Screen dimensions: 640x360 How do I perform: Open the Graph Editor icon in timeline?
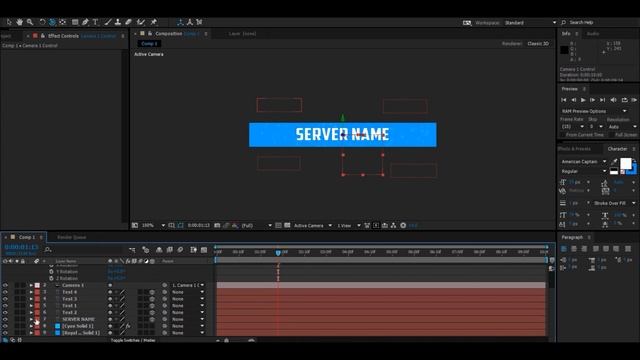point(204,250)
